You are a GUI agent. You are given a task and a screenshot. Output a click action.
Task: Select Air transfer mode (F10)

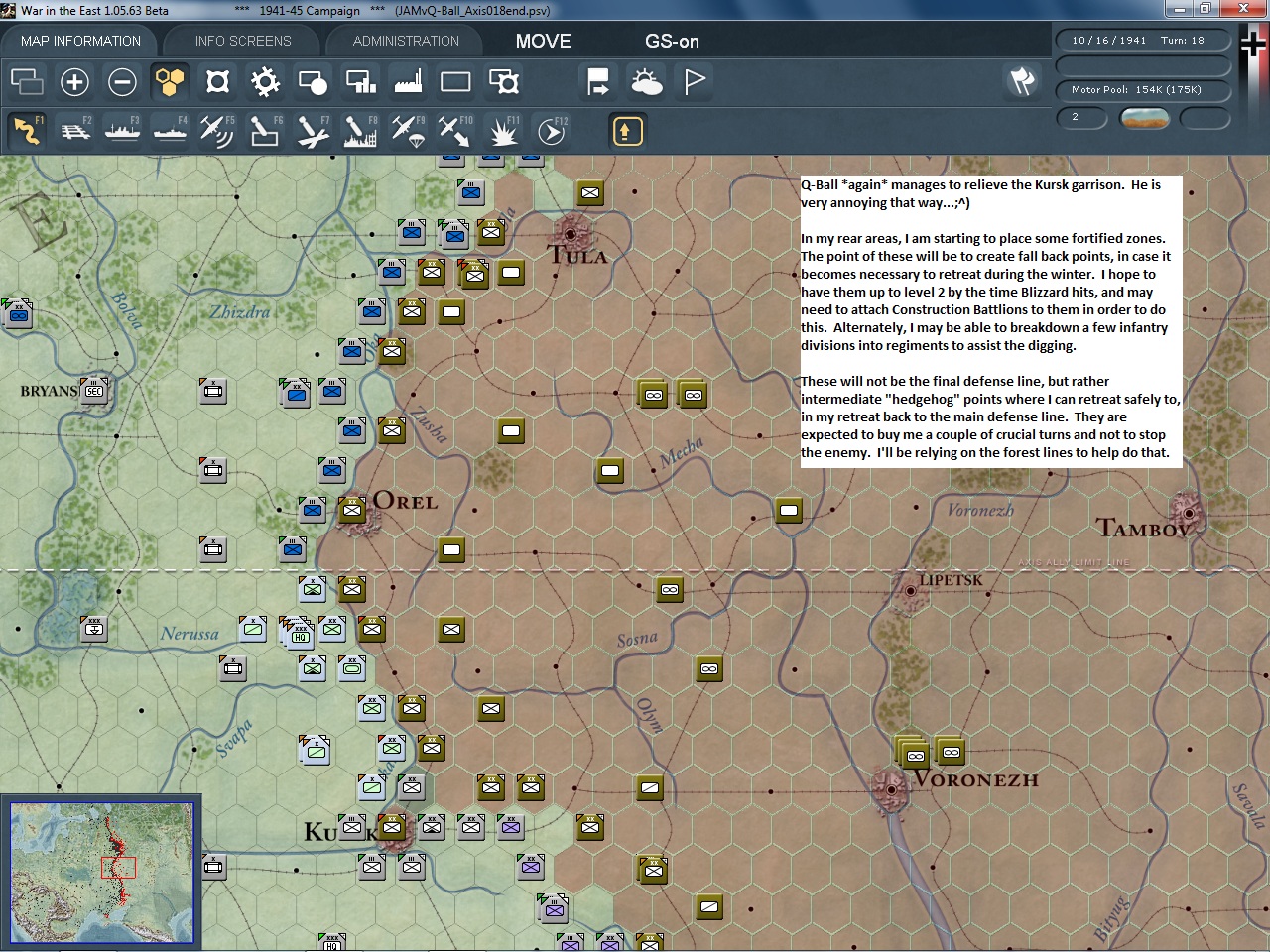[x=455, y=131]
